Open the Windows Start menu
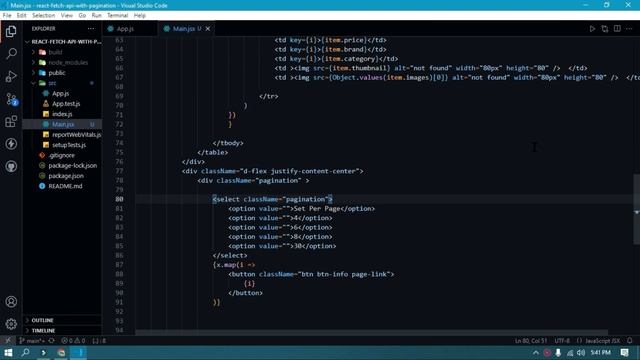The width and height of the screenshot is (640, 360). click(8, 353)
